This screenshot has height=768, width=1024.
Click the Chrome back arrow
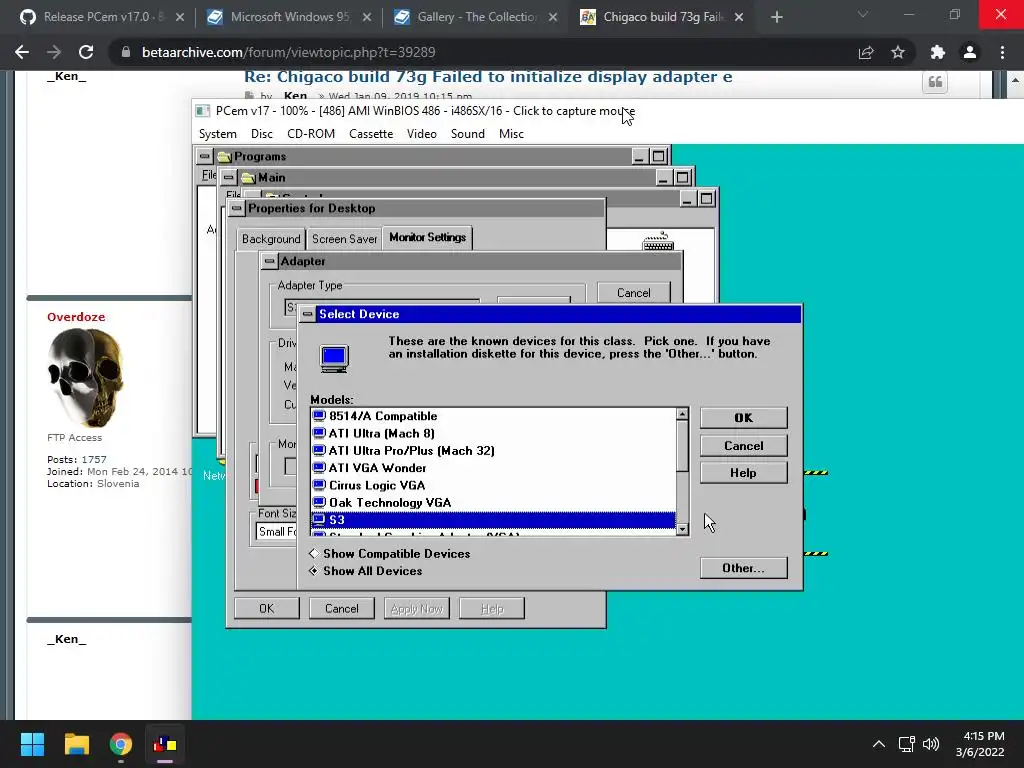(x=22, y=52)
